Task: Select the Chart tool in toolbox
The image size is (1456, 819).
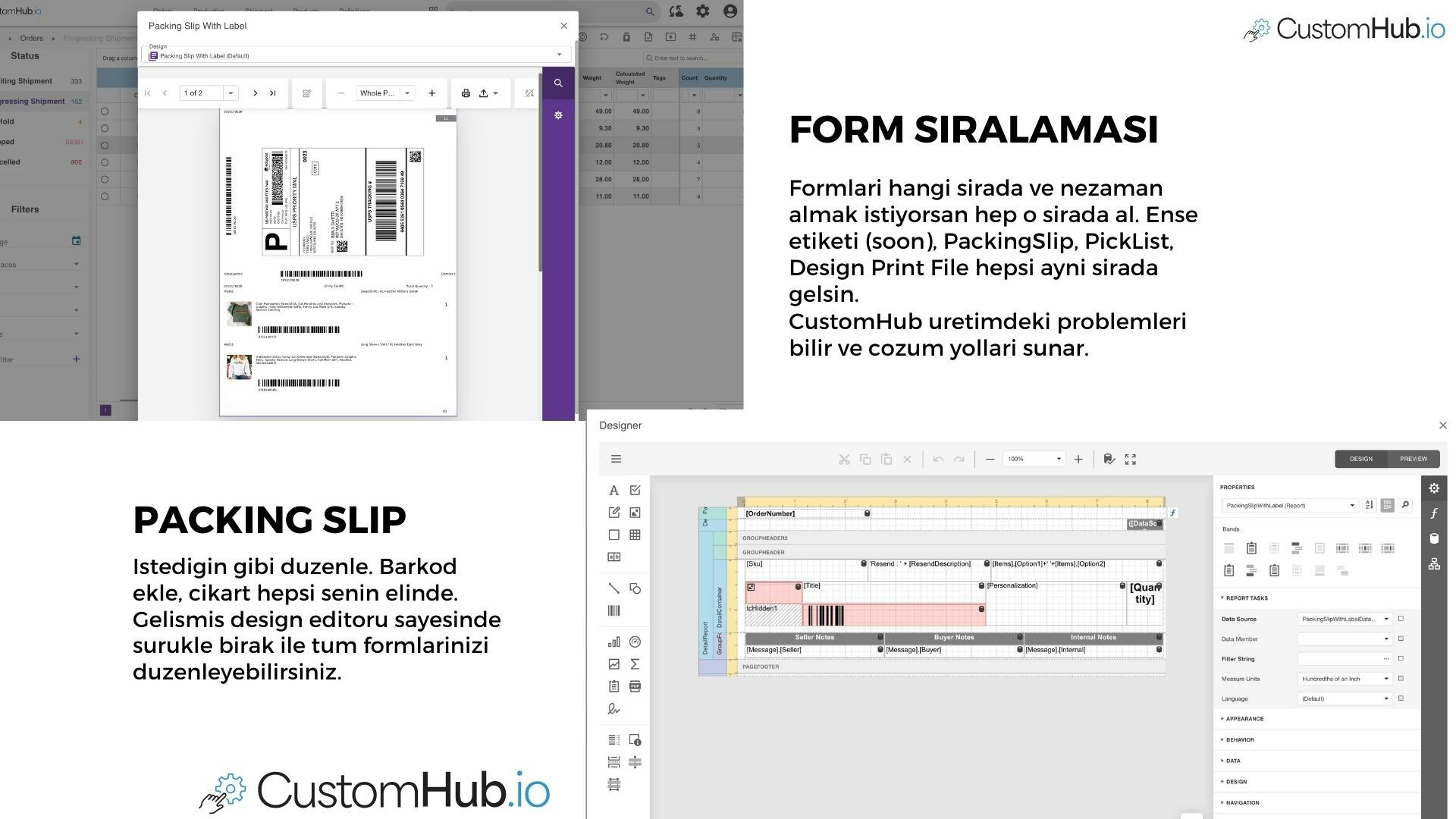Action: (613, 642)
